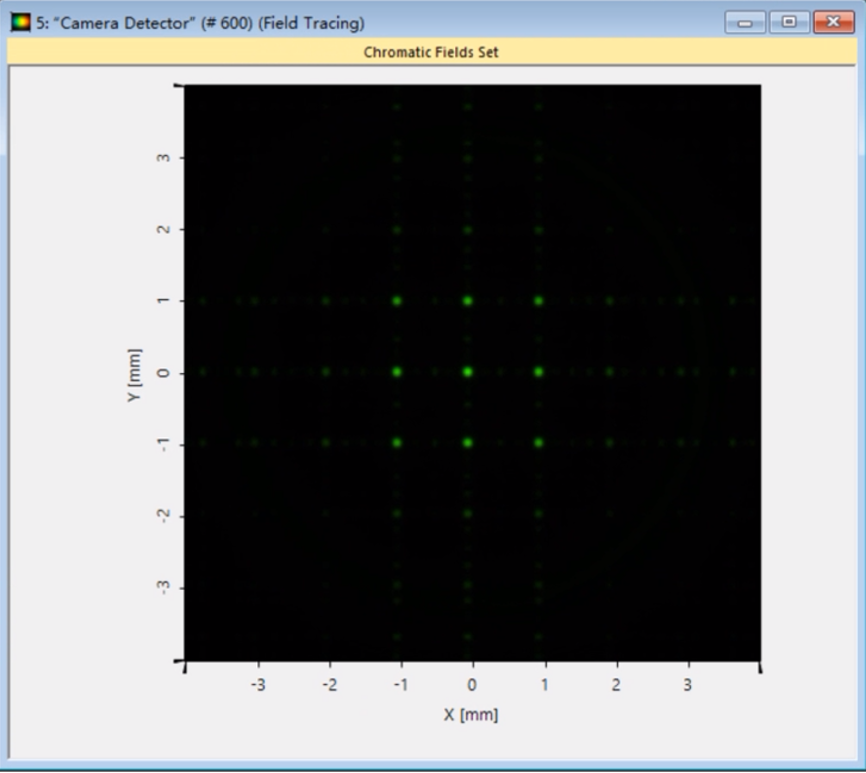This screenshot has height=773, width=866.
Task: Click the X-axis tick label 3
Action: (x=687, y=686)
